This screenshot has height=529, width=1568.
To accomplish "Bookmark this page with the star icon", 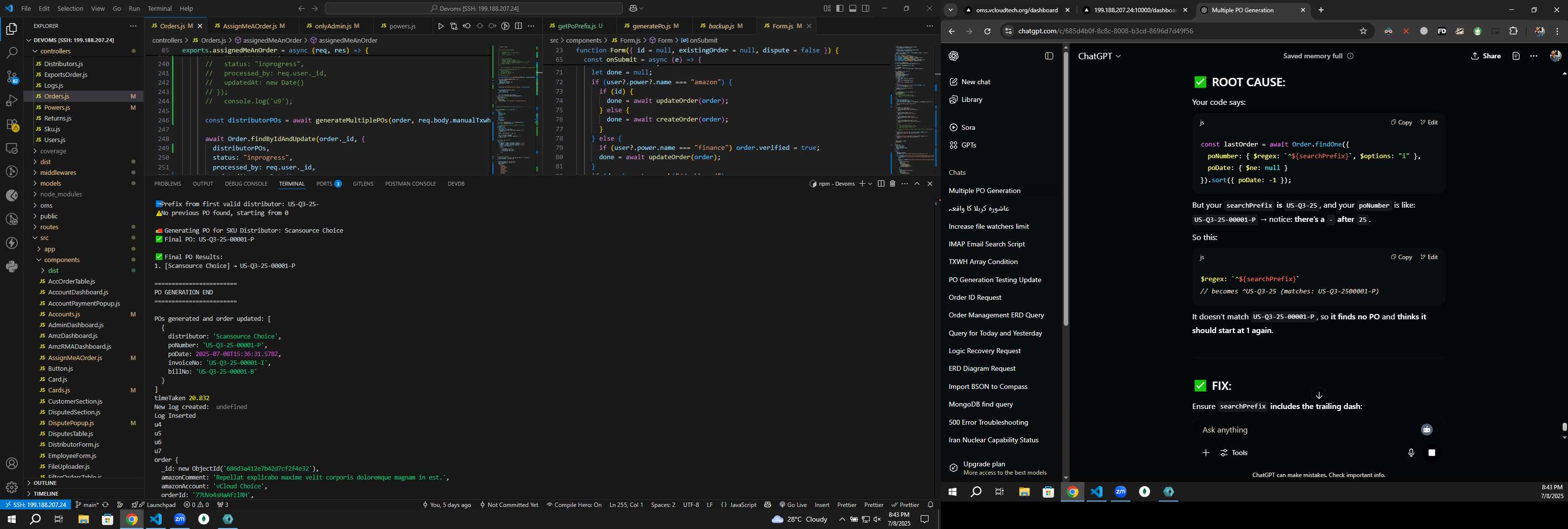I will [1364, 32].
